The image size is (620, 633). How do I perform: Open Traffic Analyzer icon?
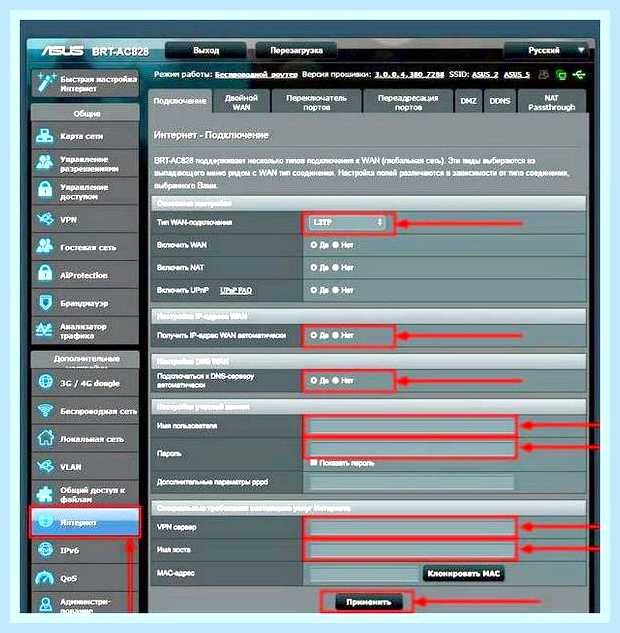coord(44,330)
